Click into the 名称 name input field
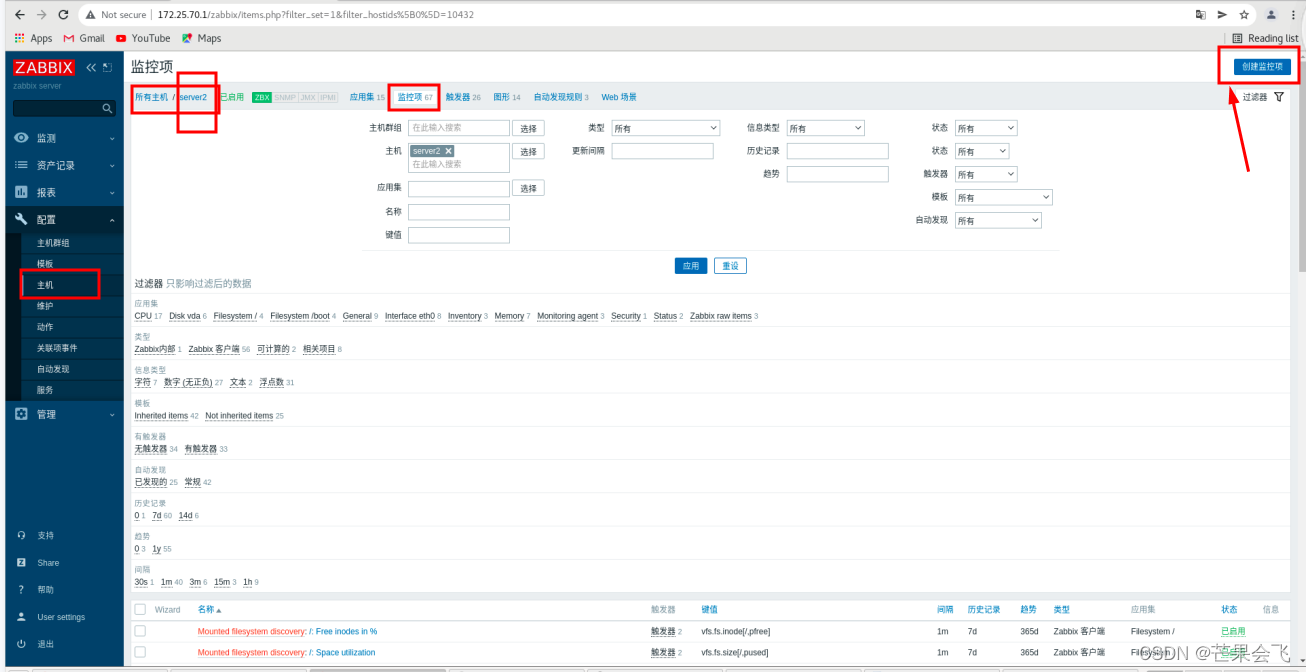1306x672 pixels. coord(459,212)
